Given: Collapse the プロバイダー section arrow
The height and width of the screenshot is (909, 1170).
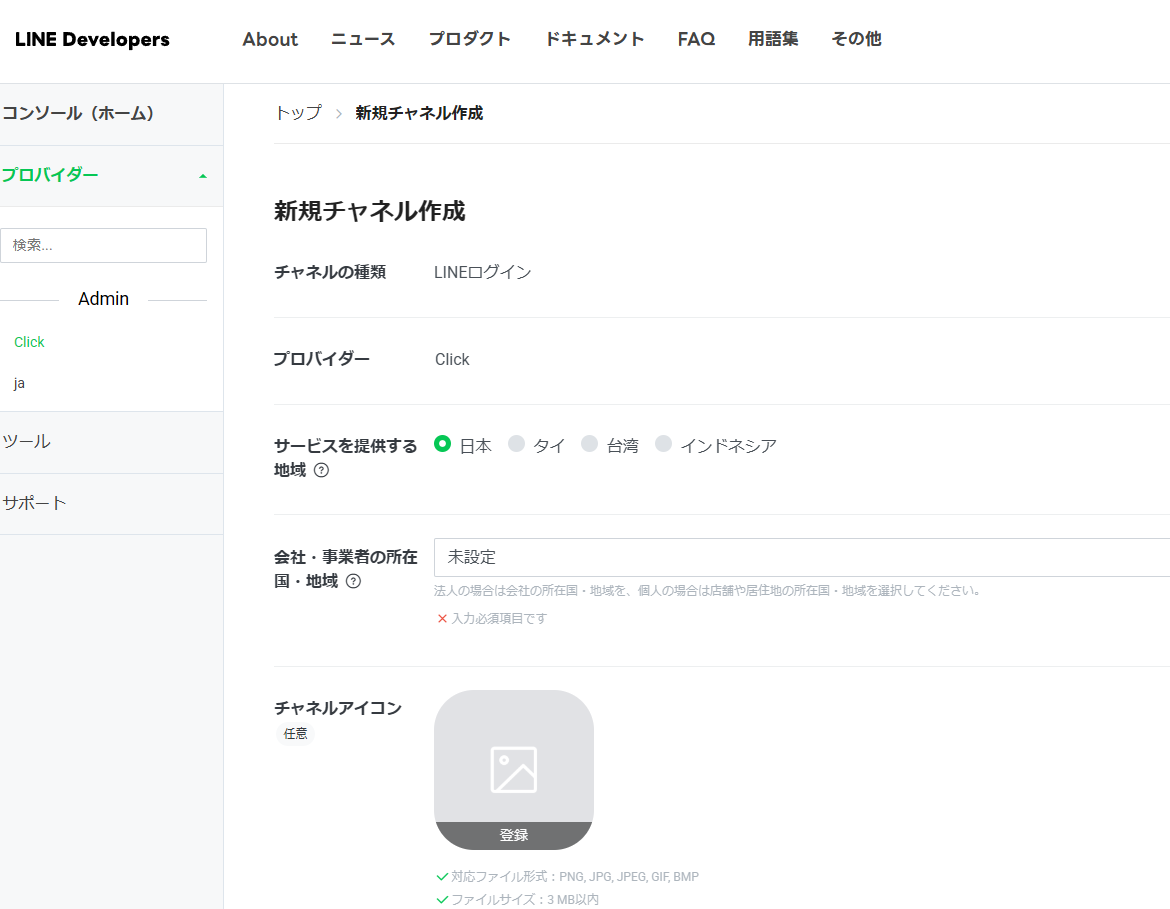Looking at the screenshot, I should tap(203, 176).
